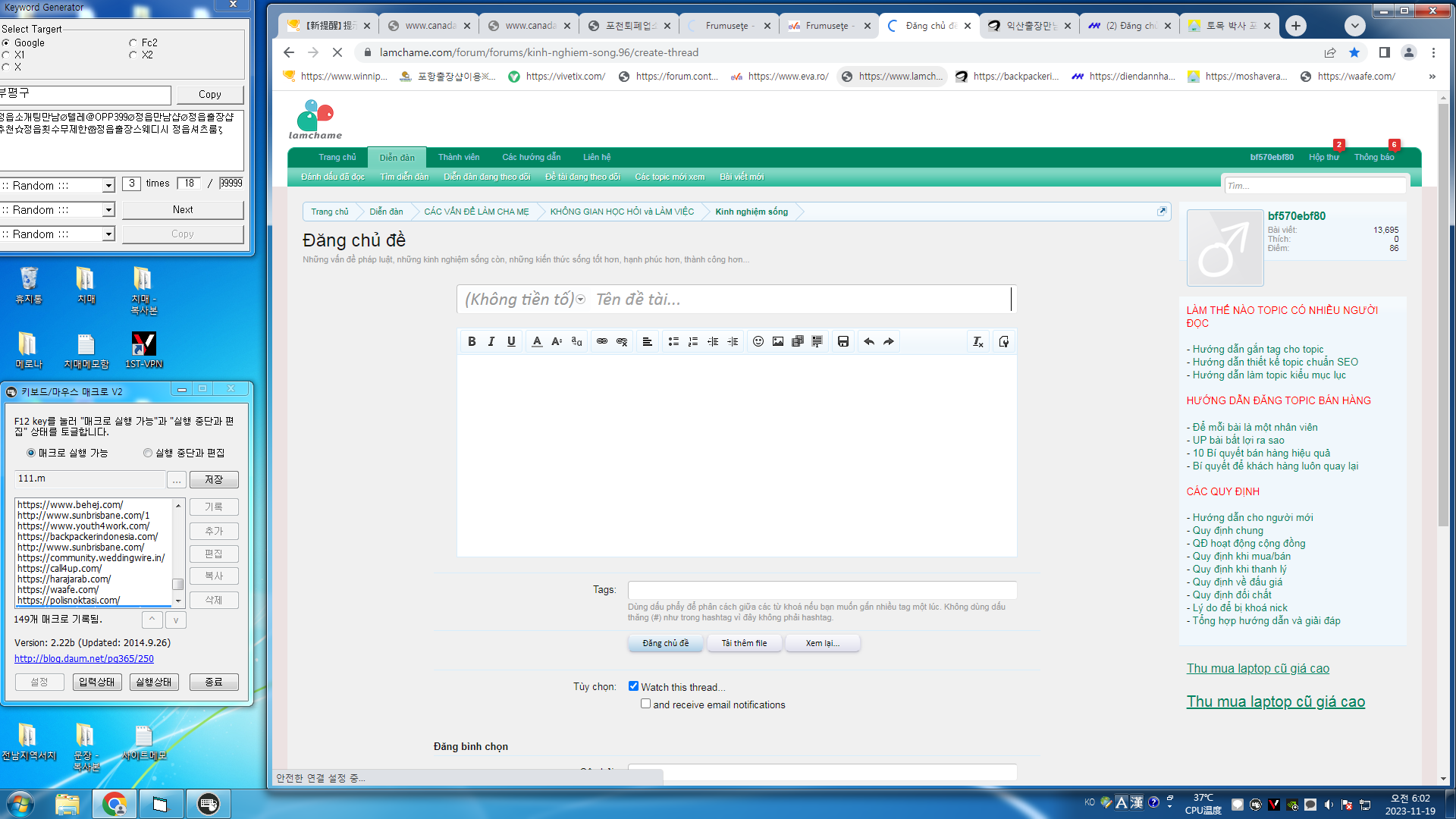Expand the first Random combo box

[108, 186]
